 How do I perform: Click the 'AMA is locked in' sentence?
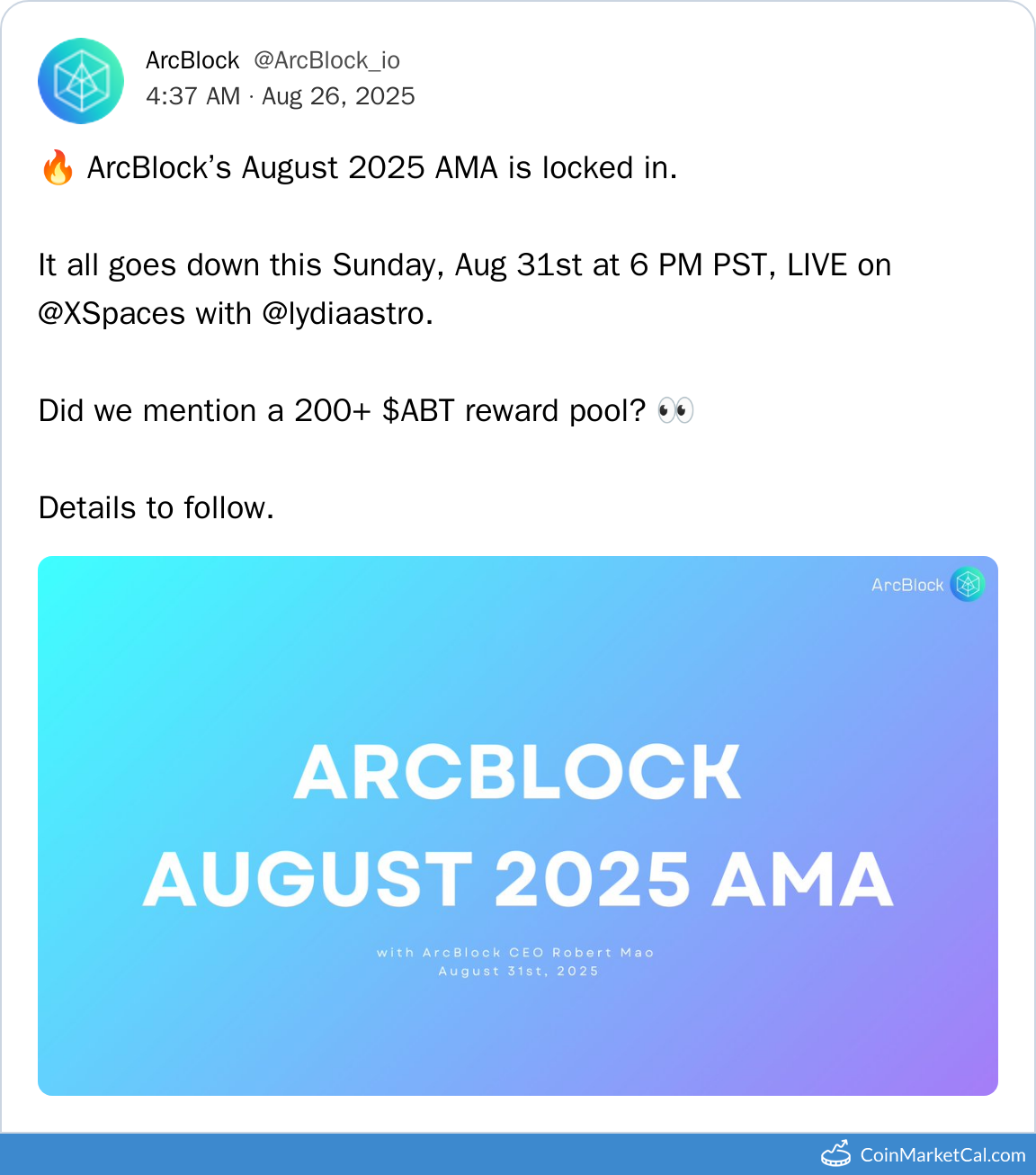coord(382,168)
